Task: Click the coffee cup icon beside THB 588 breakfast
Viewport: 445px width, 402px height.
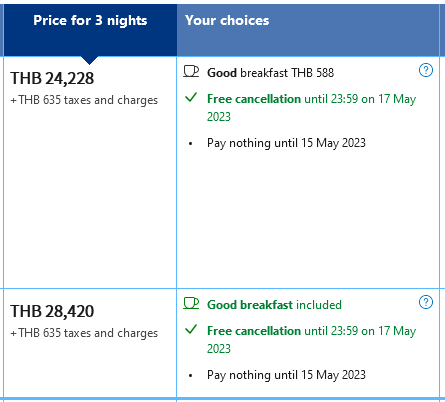Action: coord(191,71)
